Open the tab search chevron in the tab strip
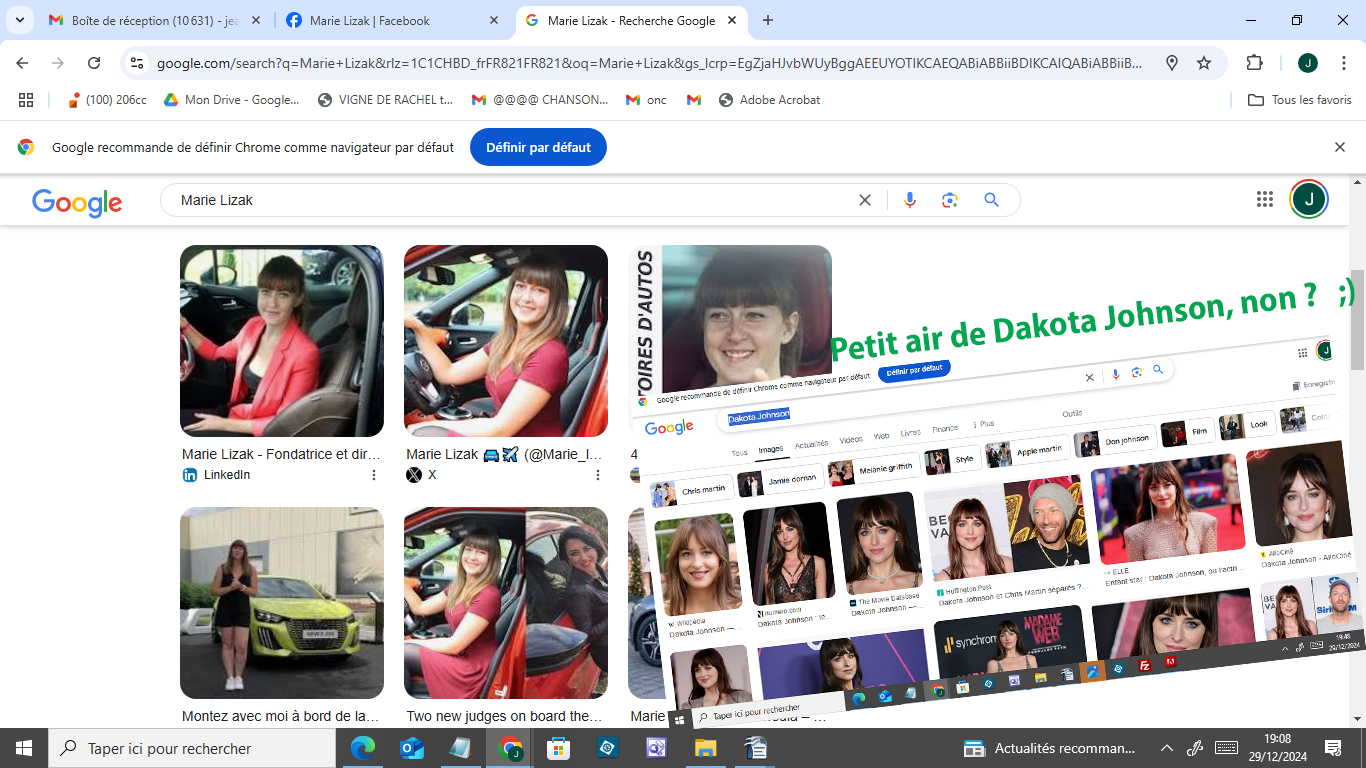This screenshot has height=768, width=1366. [x=21, y=20]
